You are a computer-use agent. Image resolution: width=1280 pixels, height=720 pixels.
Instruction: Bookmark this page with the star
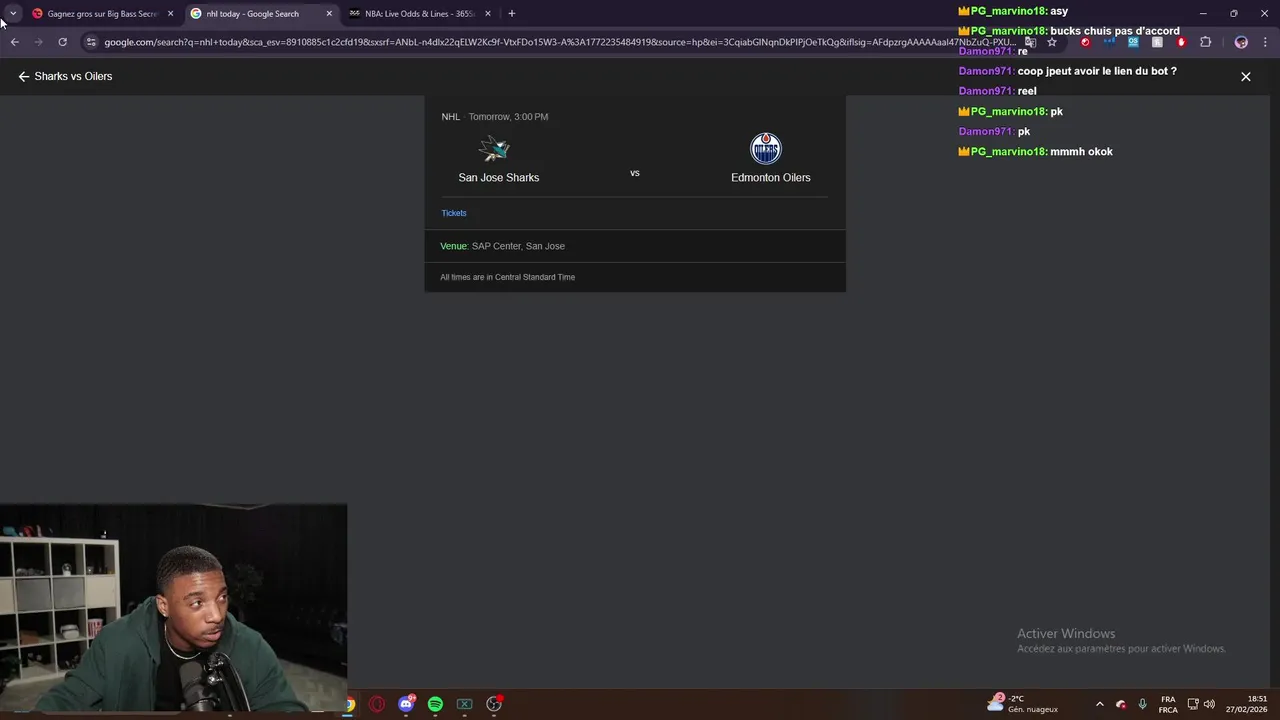point(1052,42)
